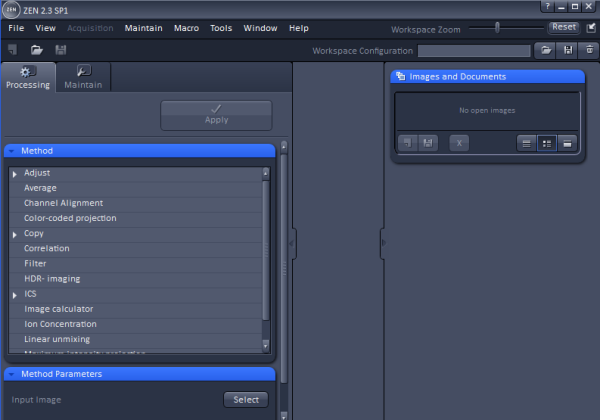Open the Help menu
Screen dimensions: 600x420
coord(299,28)
